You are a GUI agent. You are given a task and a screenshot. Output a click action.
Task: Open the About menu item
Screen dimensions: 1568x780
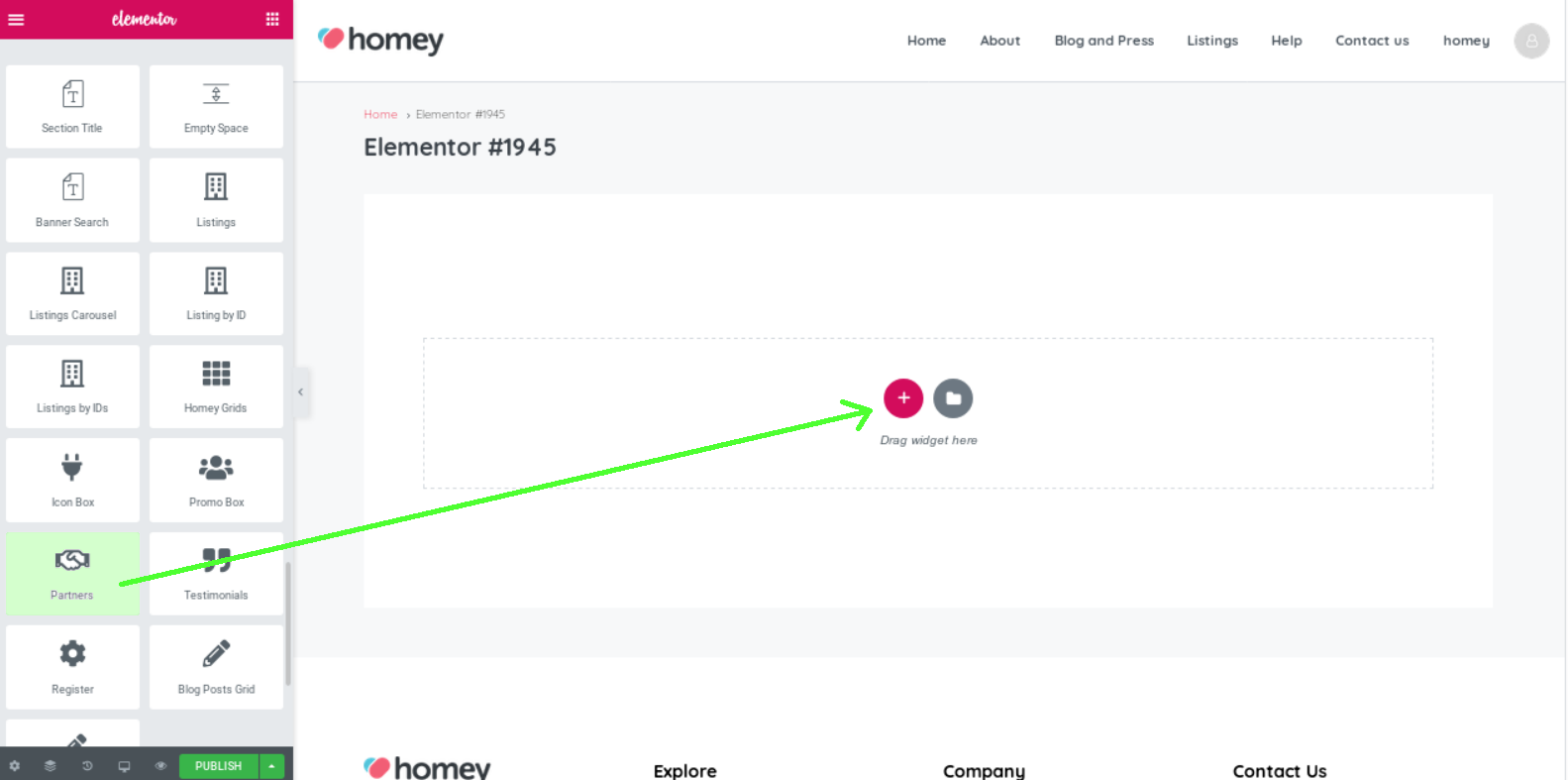(999, 41)
